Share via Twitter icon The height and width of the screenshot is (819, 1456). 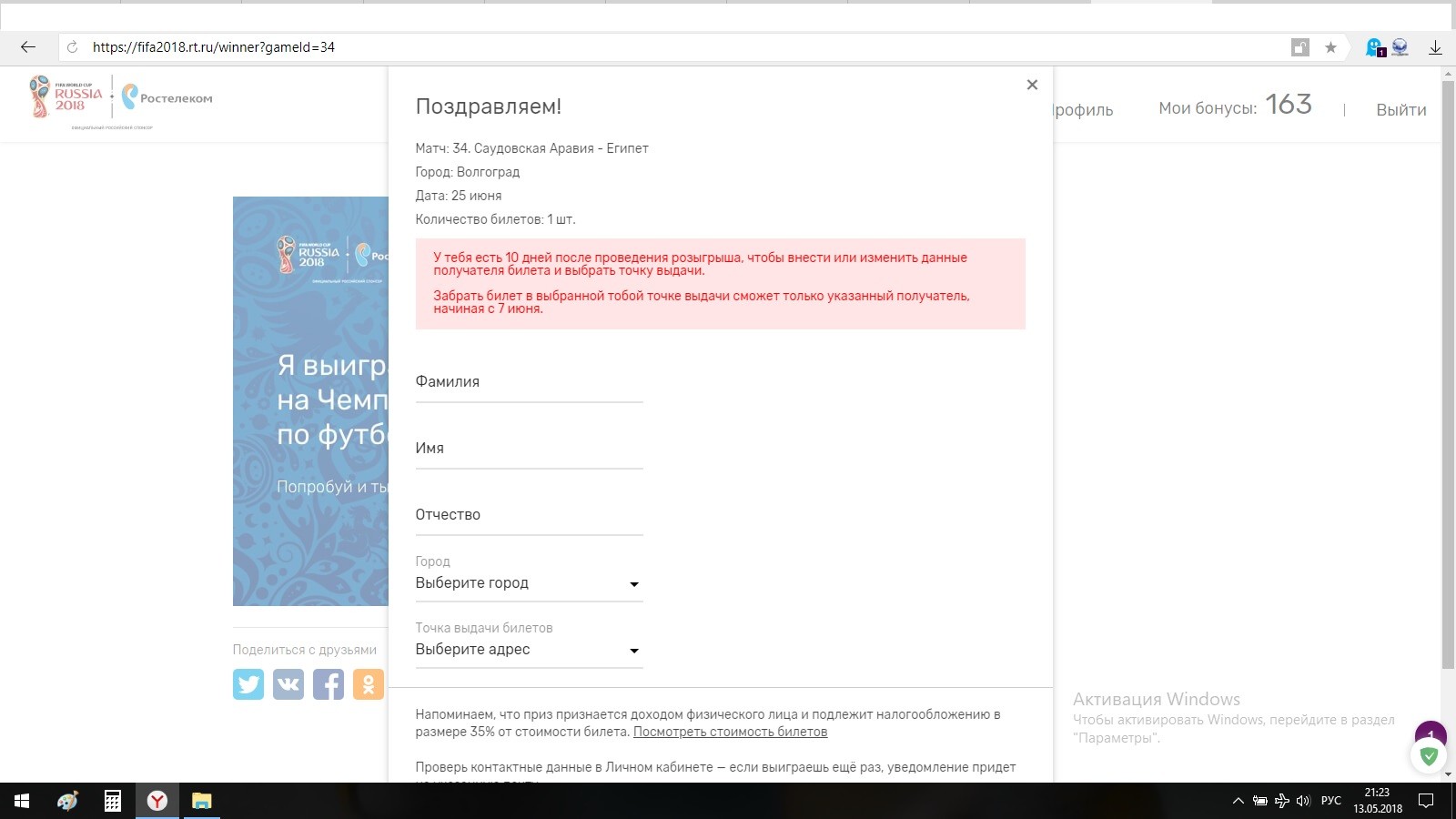(248, 684)
